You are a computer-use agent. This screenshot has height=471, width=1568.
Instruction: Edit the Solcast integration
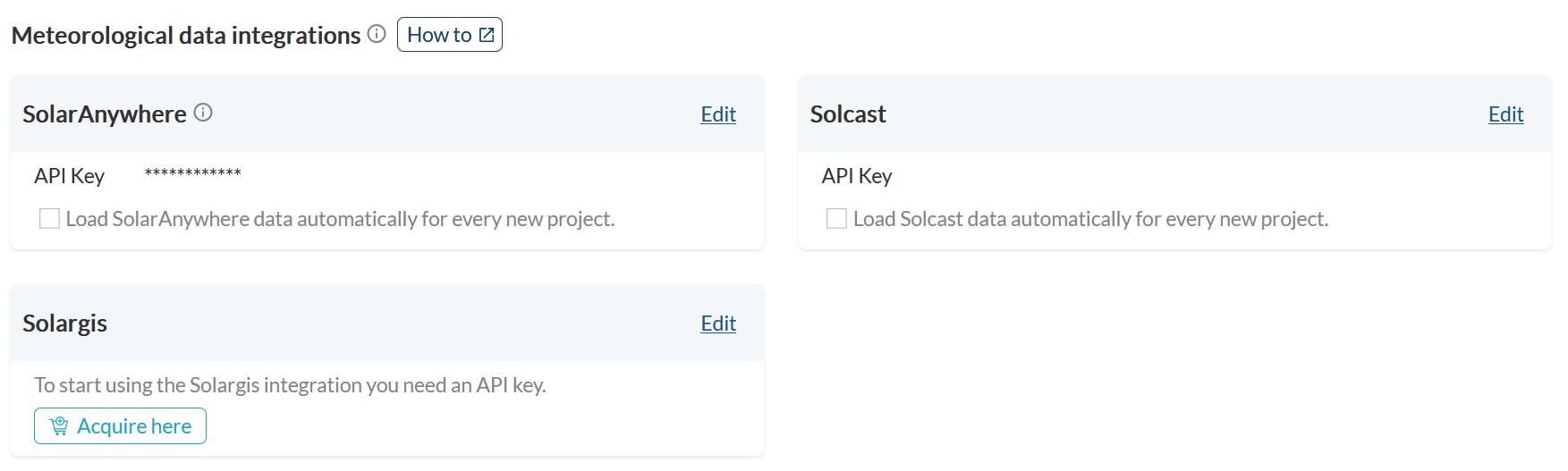[1505, 114]
